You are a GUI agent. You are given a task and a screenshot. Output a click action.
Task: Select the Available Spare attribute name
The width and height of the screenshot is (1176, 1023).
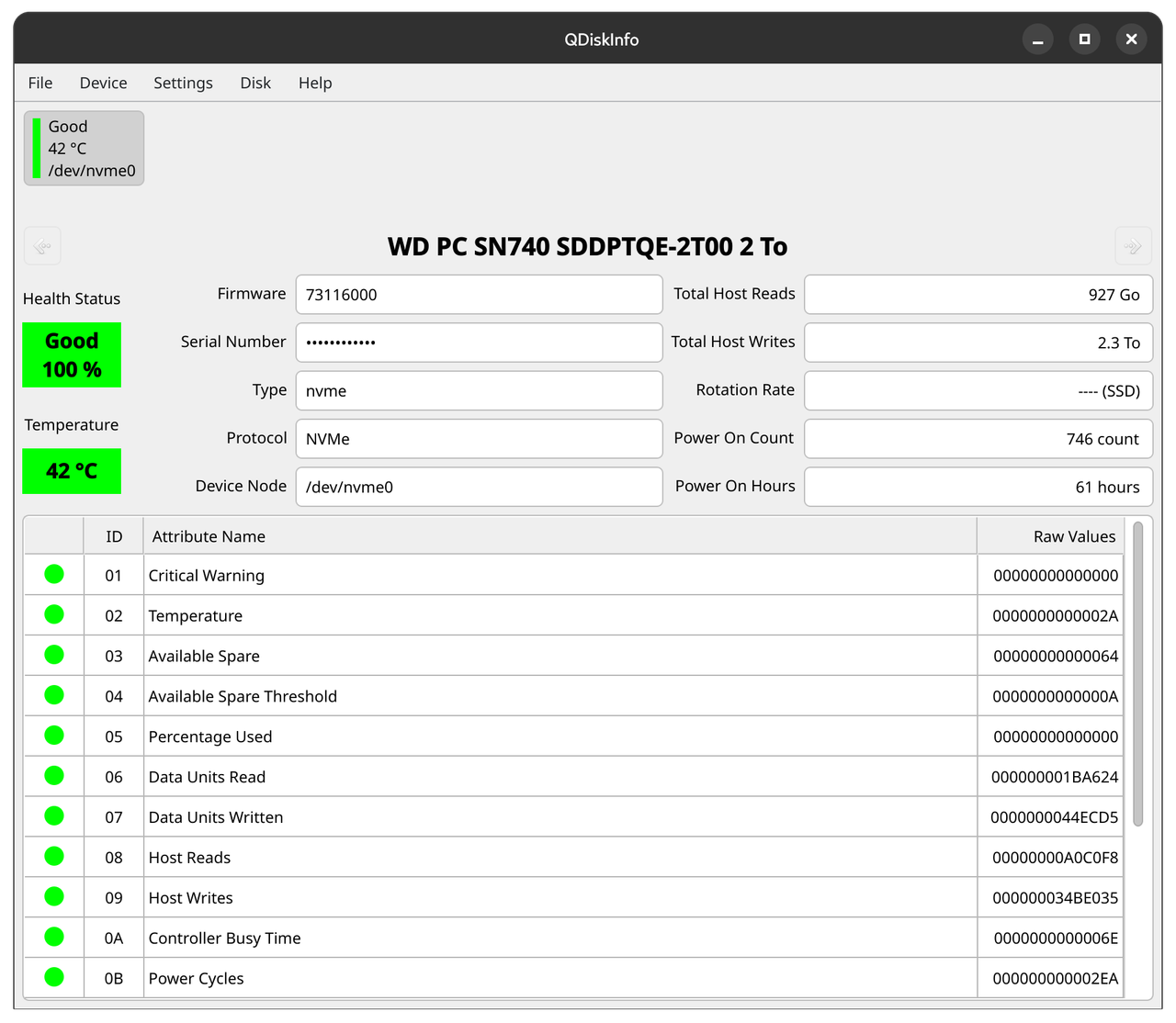[204, 657]
